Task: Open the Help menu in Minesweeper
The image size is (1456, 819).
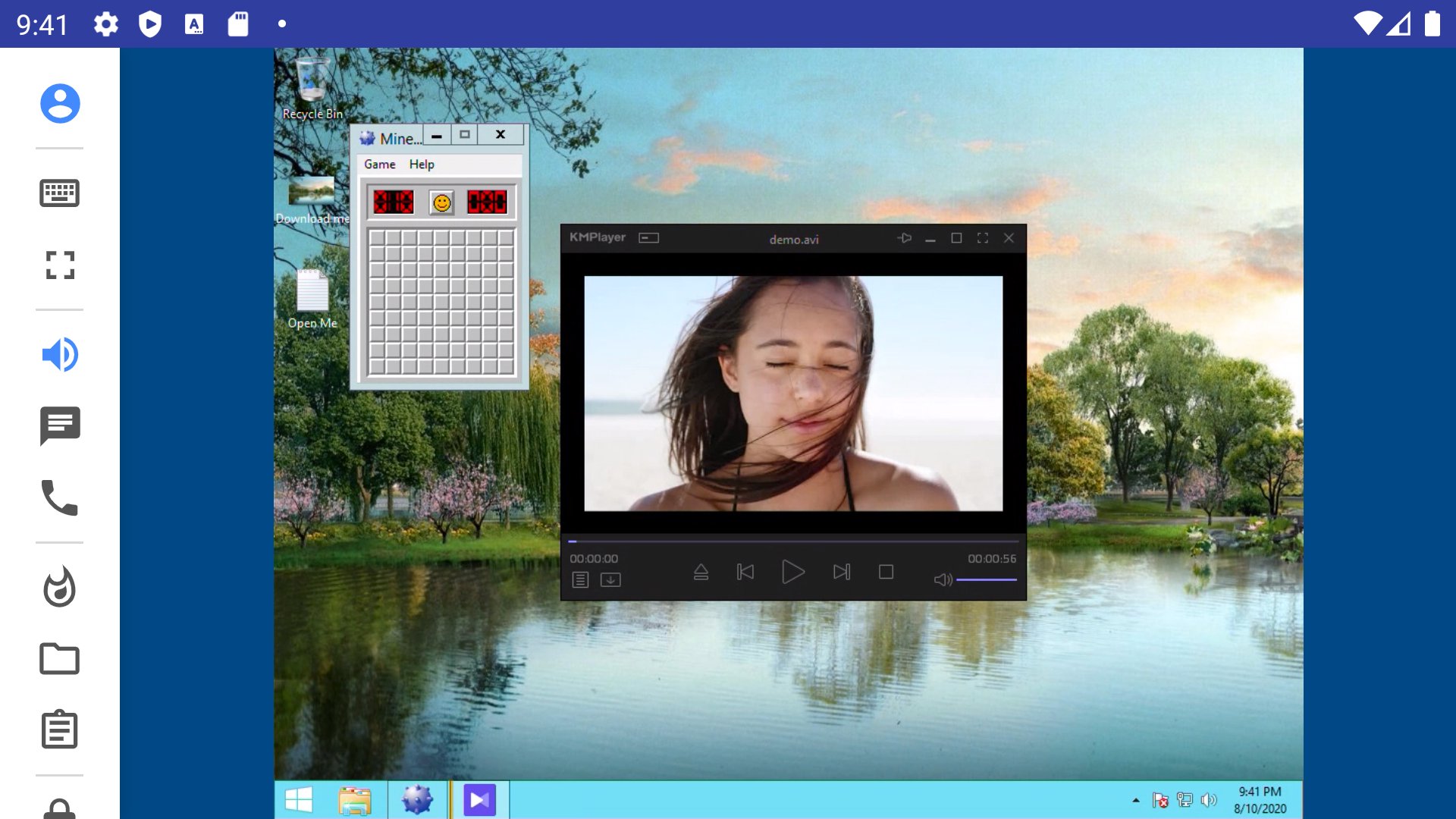Action: click(x=422, y=165)
